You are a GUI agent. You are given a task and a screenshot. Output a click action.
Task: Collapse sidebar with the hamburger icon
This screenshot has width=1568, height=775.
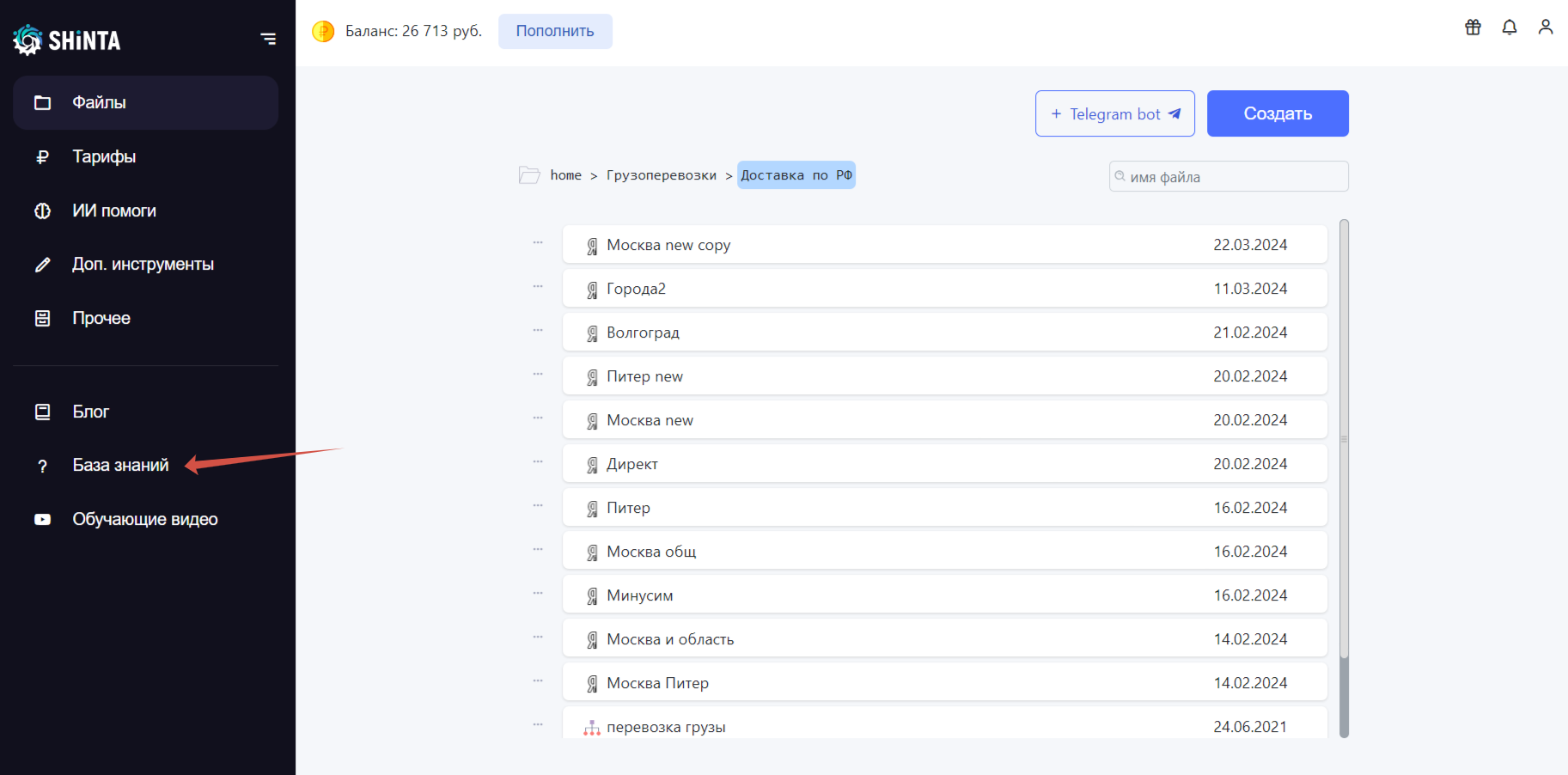click(268, 39)
